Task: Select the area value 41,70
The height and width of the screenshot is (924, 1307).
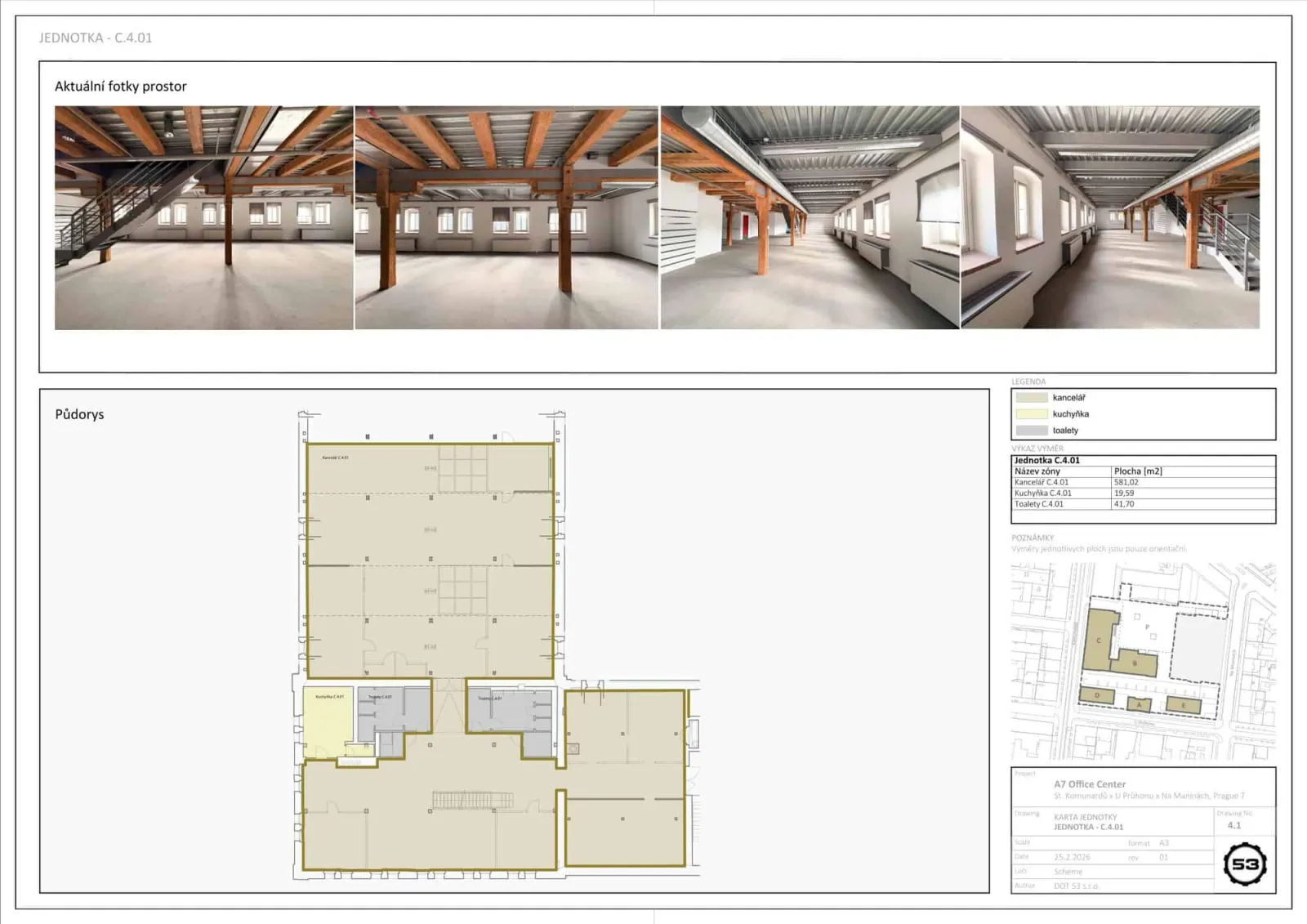Action: (1124, 504)
